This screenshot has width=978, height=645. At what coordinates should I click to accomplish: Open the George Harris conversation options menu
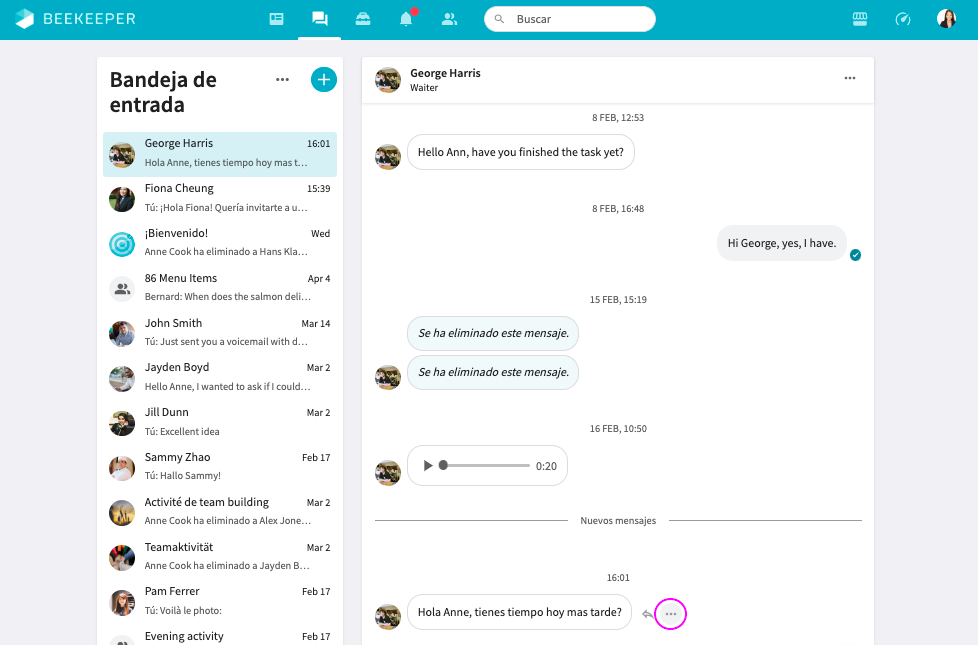[x=849, y=78]
